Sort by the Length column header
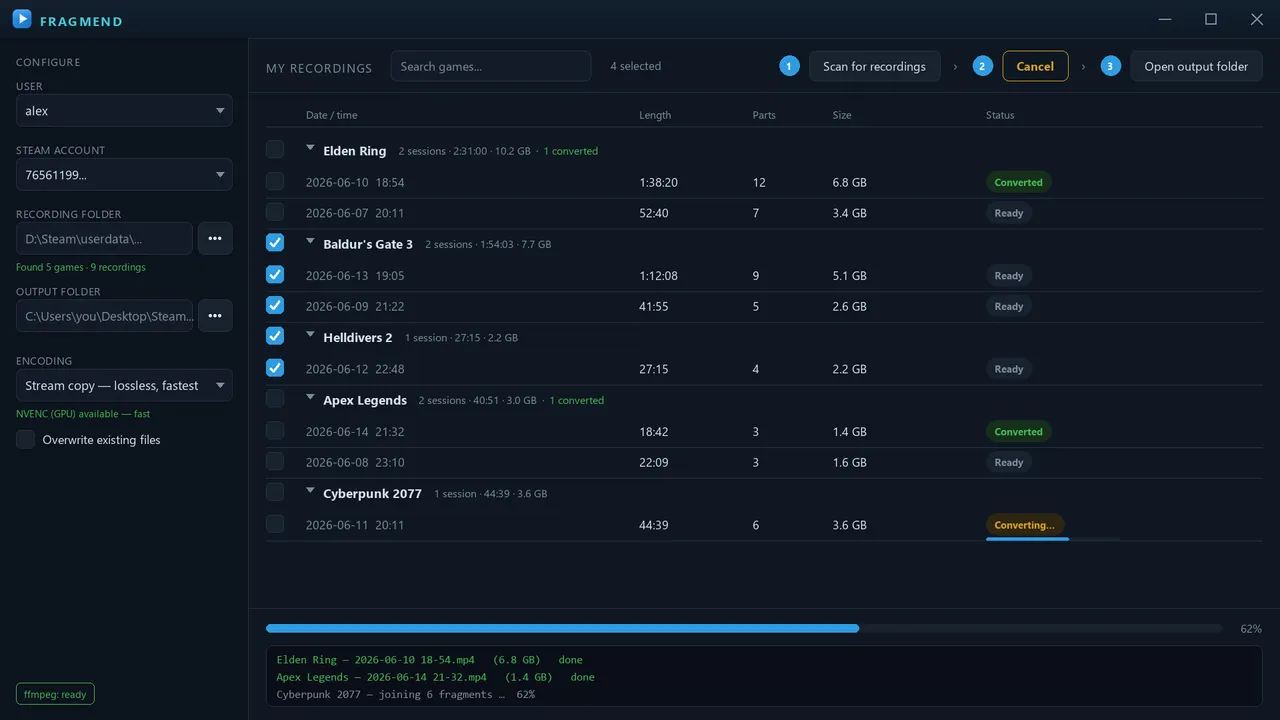1280x720 pixels. (655, 115)
